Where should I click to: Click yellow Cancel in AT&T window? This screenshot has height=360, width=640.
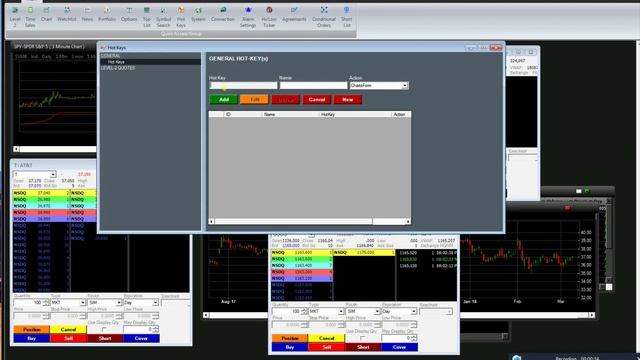tap(68, 329)
